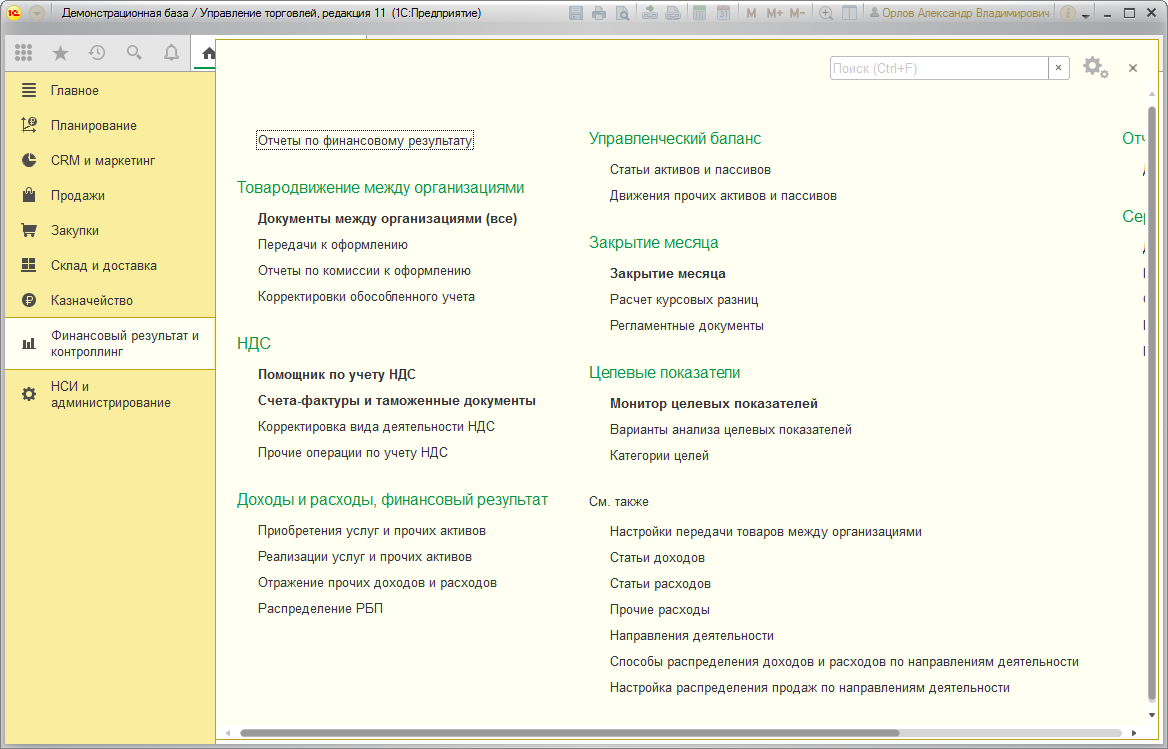The width and height of the screenshot is (1168, 749).
Task: Open Favorites star icon
Action: tap(60, 52)
